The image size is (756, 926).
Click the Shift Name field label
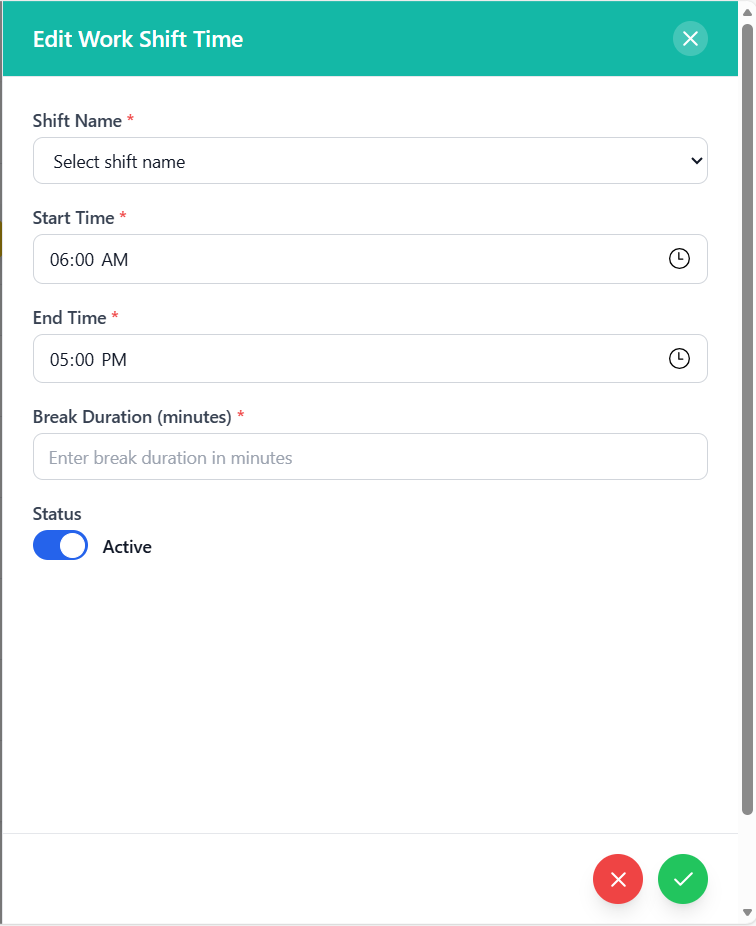click(x=77, y=121)
